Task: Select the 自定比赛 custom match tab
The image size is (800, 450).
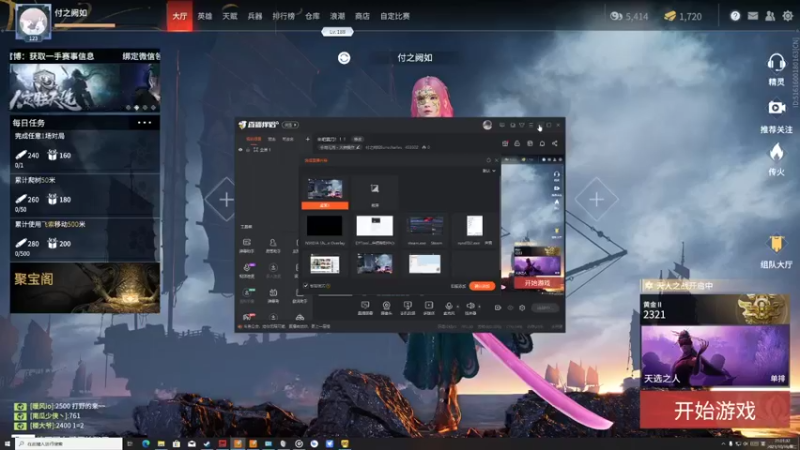Action: point(395,16)
